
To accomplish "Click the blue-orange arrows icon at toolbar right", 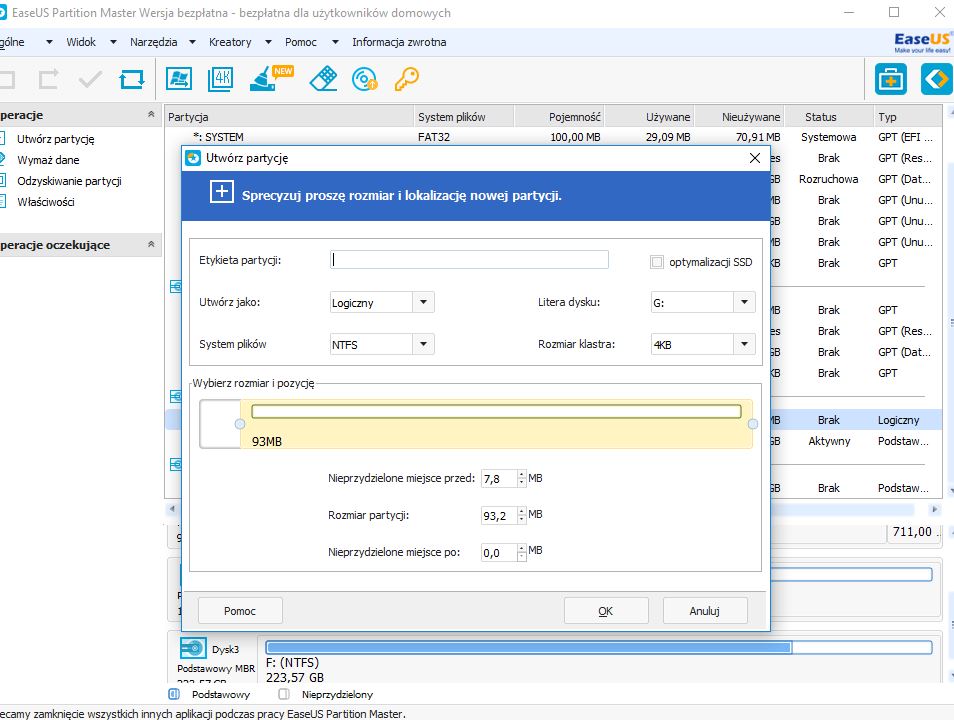I will tap(935, 78).
